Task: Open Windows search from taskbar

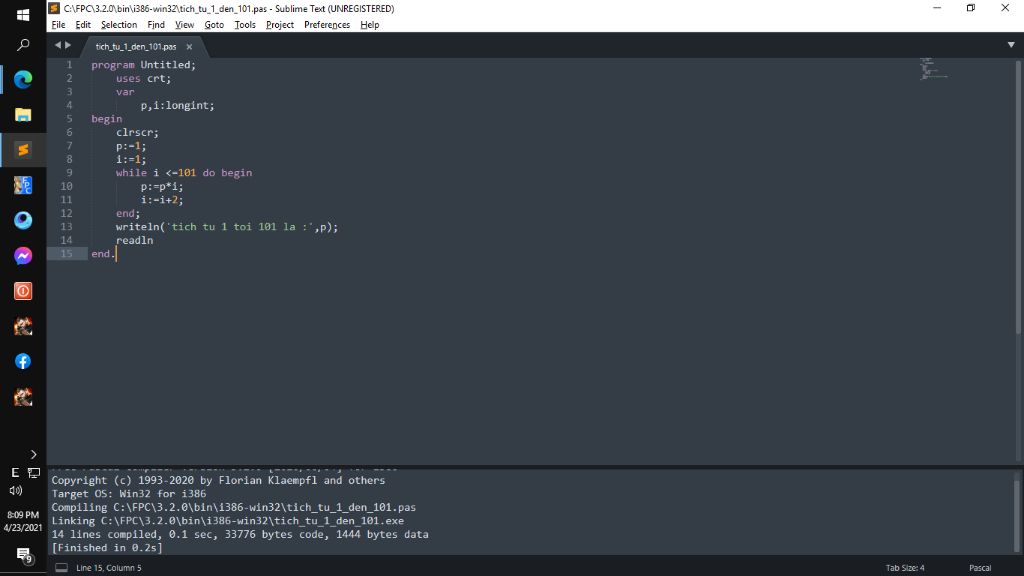Action: pos(23,45)
